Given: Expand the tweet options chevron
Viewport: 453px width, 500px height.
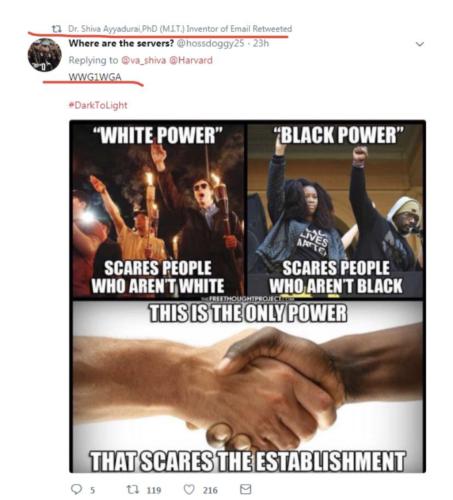Looking at the screenshot, I should click(x=420, y=44).
